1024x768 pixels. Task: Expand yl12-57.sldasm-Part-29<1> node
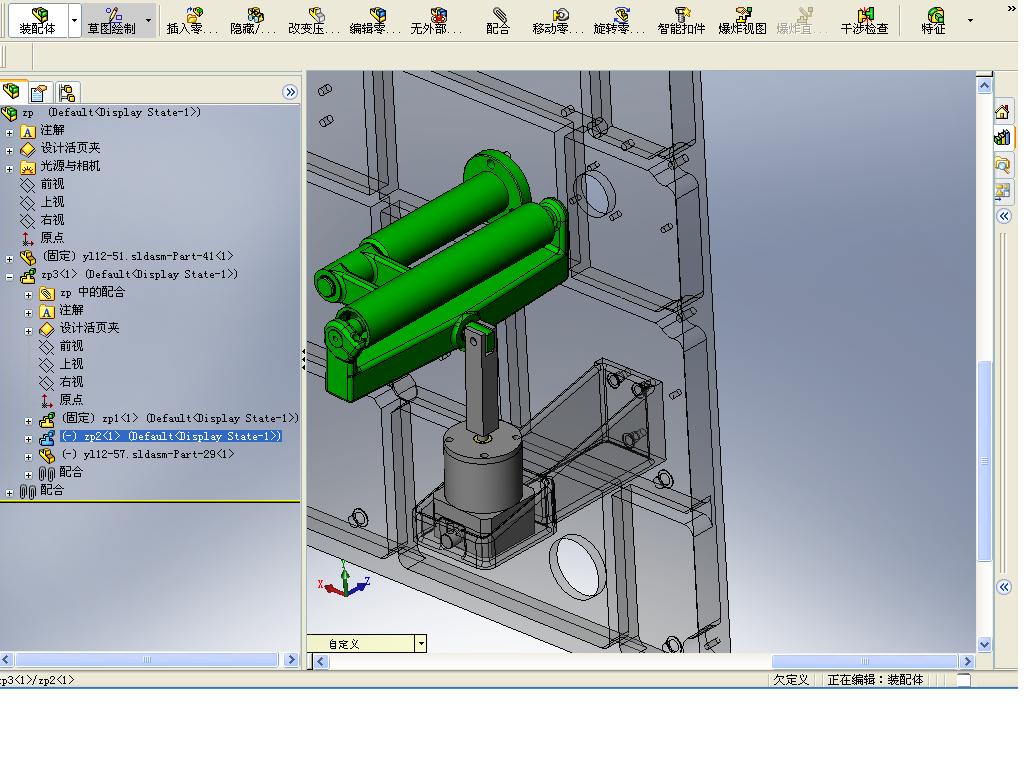pyautogui.click(x=28, y=457)
